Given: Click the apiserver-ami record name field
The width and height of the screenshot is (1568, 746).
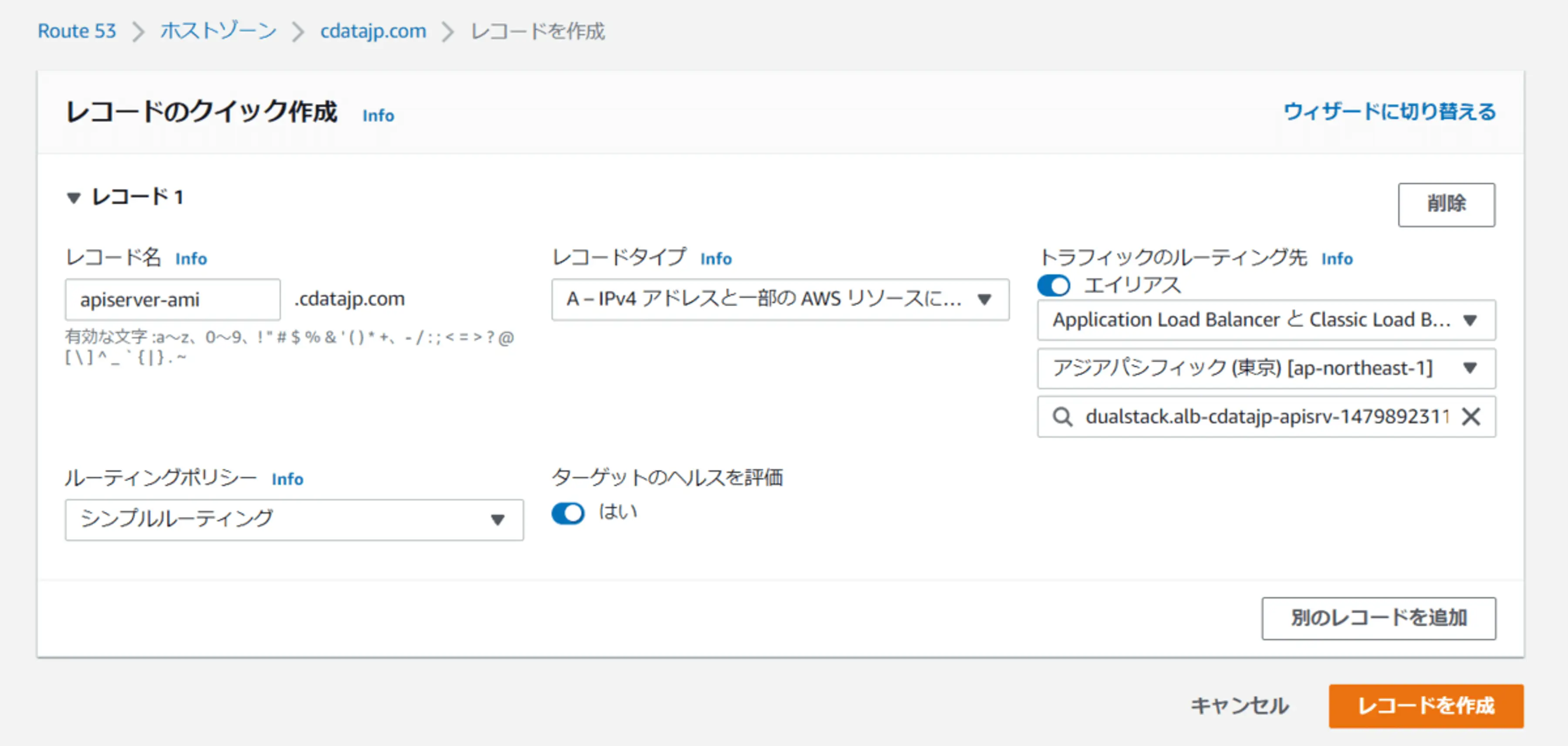Looking at the screenshot, I should (x=172, y=299).
